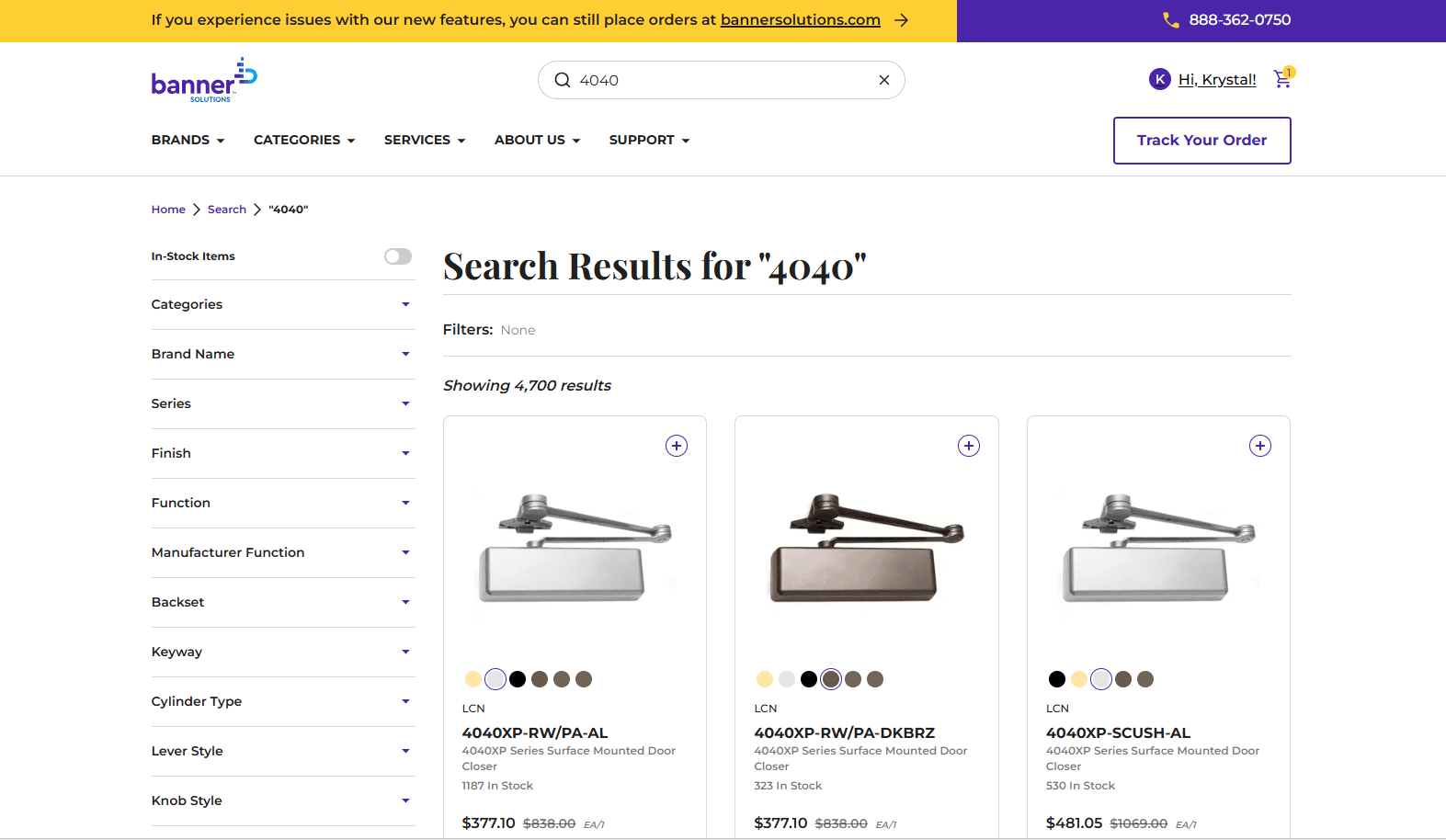1446x840 pixels.
Task: Open 4040XP-RW/PA-DKBRZ product image
Action: (x=867, y=549)
